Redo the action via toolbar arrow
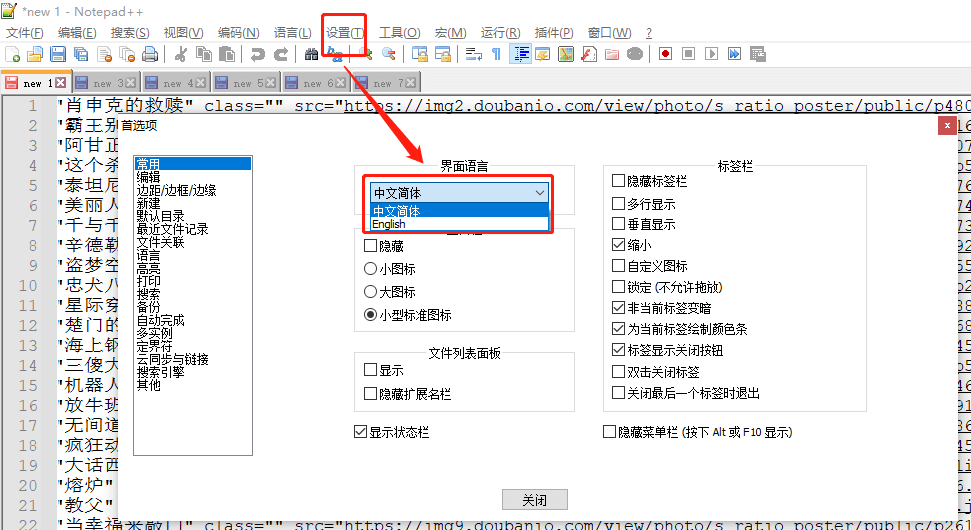 click(281, 54)
